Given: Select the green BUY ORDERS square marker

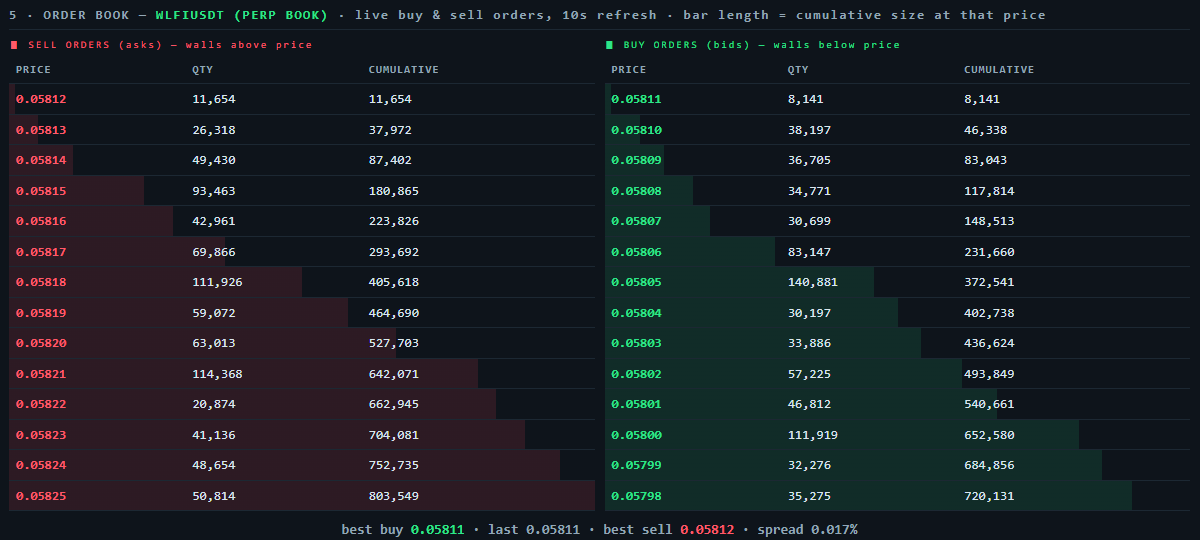Looking at the screenshot, I should pos(609,45).
